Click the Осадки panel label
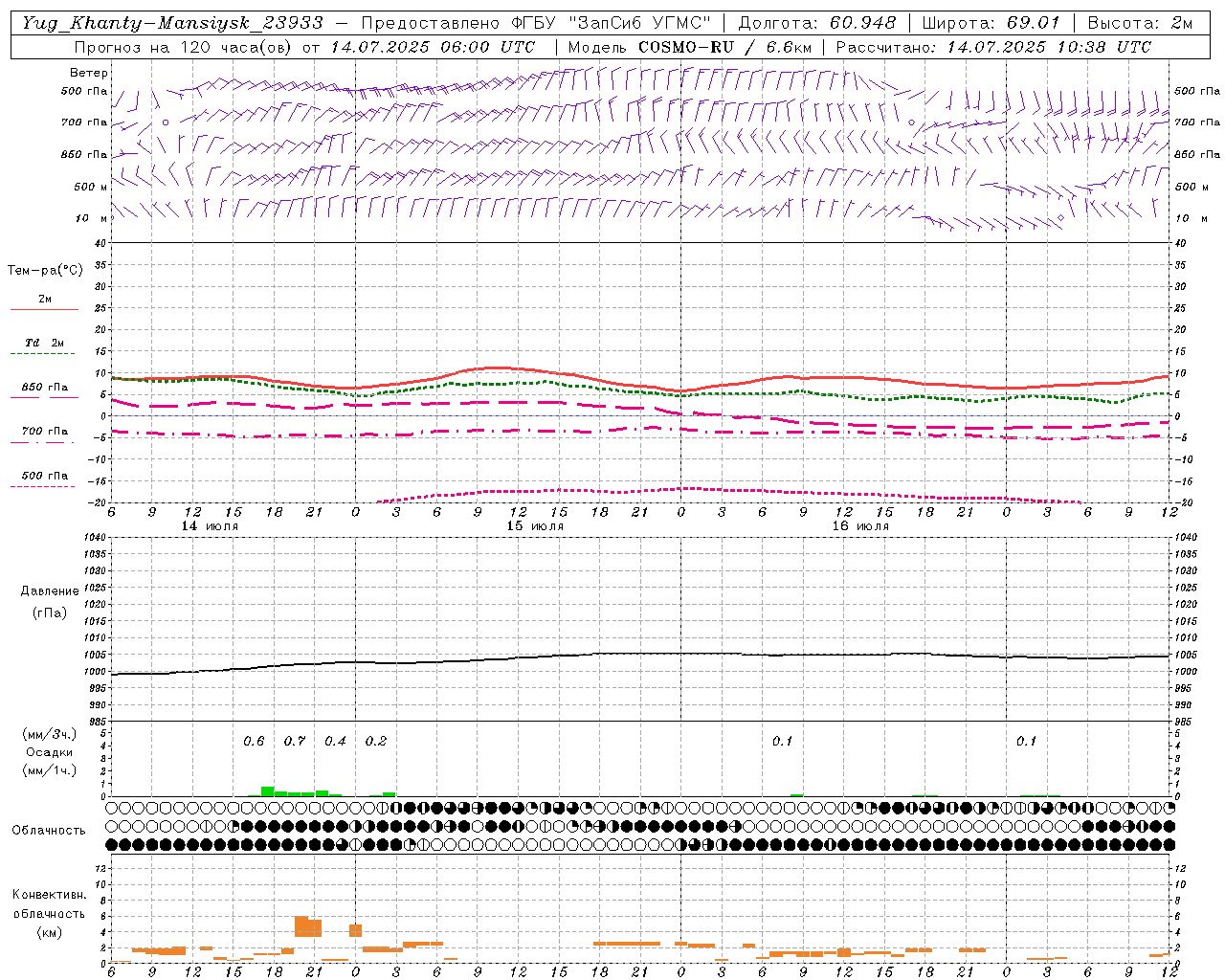Viewport: 1225px width, 980px height. 49,752
